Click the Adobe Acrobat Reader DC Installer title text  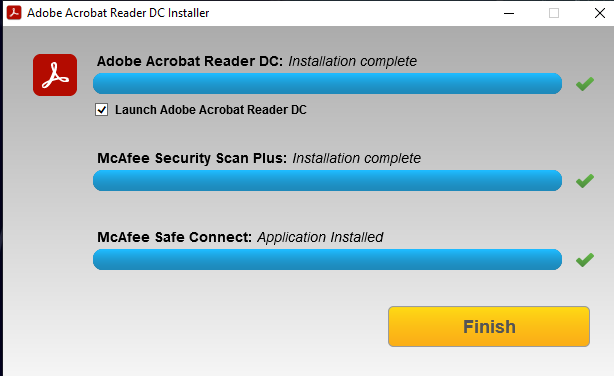[118, 13]
